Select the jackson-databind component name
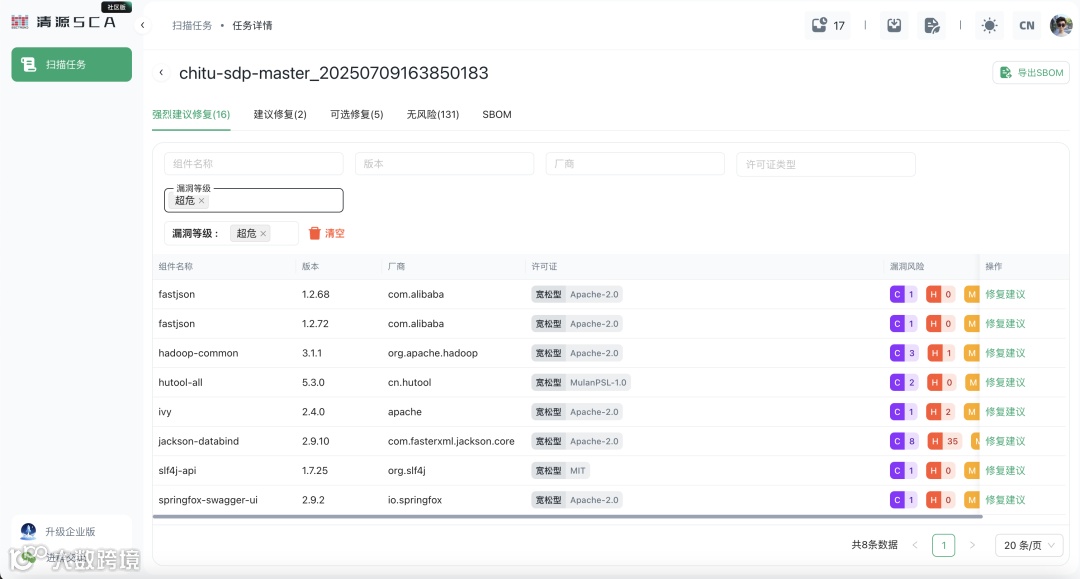This screenshot has width=1080, height=579. 198,441
